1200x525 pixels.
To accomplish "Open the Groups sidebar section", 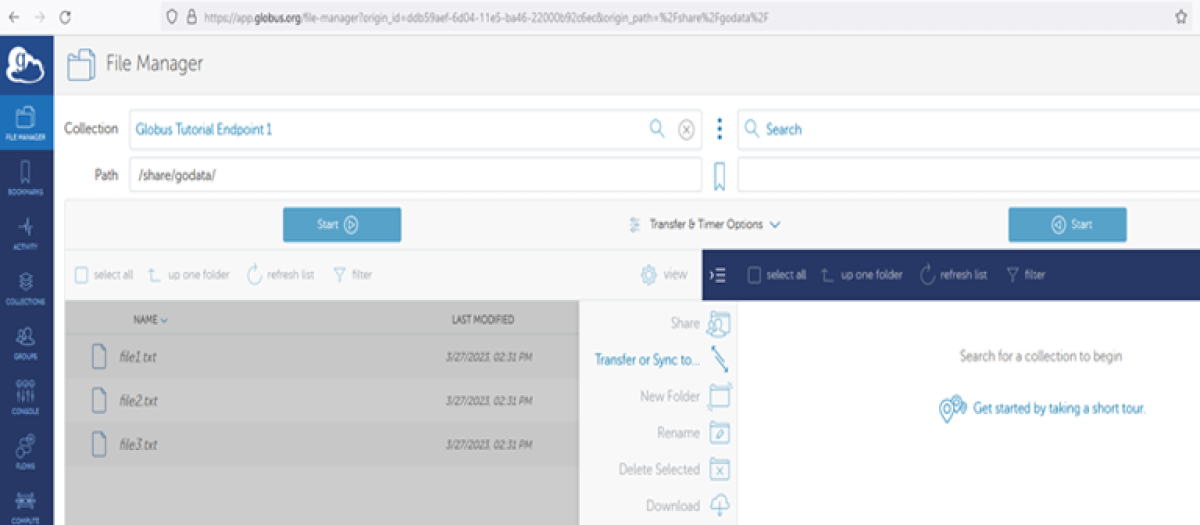I will [26, 342].
